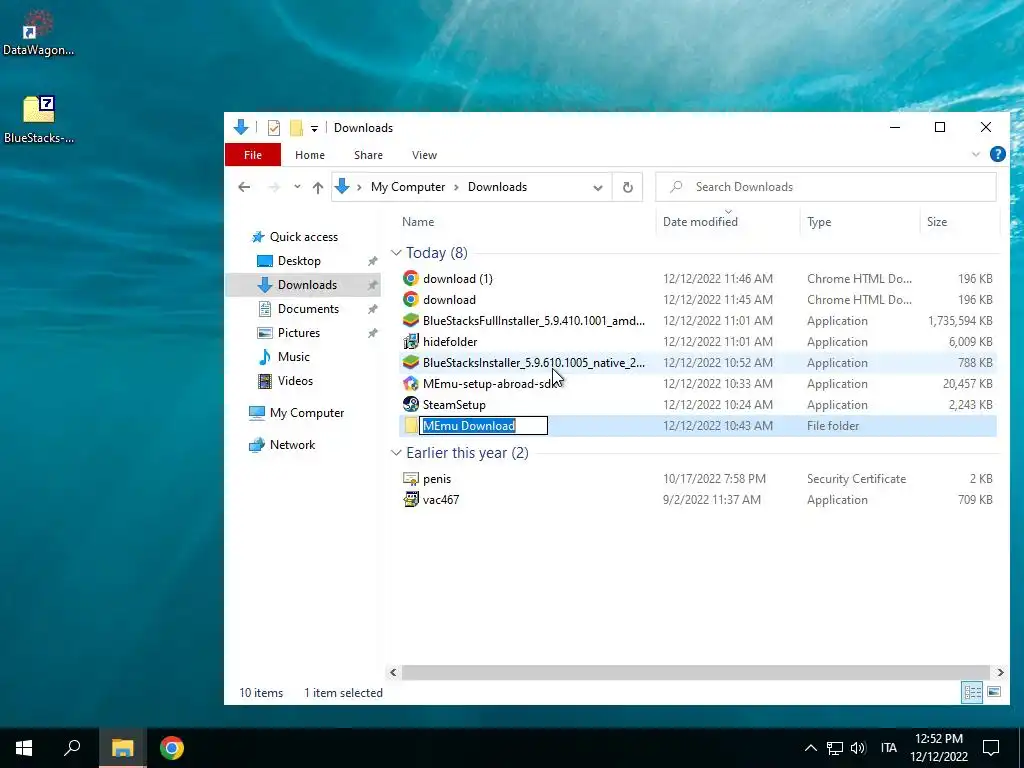Show hidden system tray icons

click(810, 748)
